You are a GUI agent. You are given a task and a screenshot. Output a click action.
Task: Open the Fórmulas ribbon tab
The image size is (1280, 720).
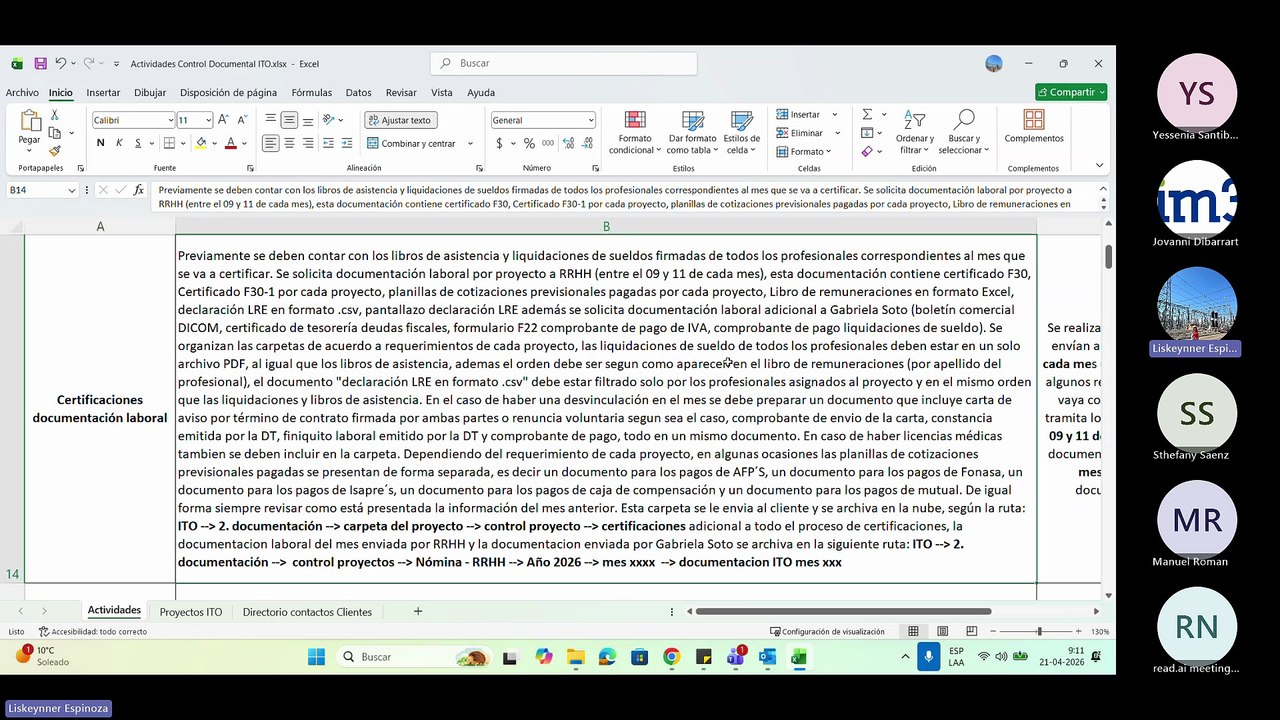[x=311, y=92]
